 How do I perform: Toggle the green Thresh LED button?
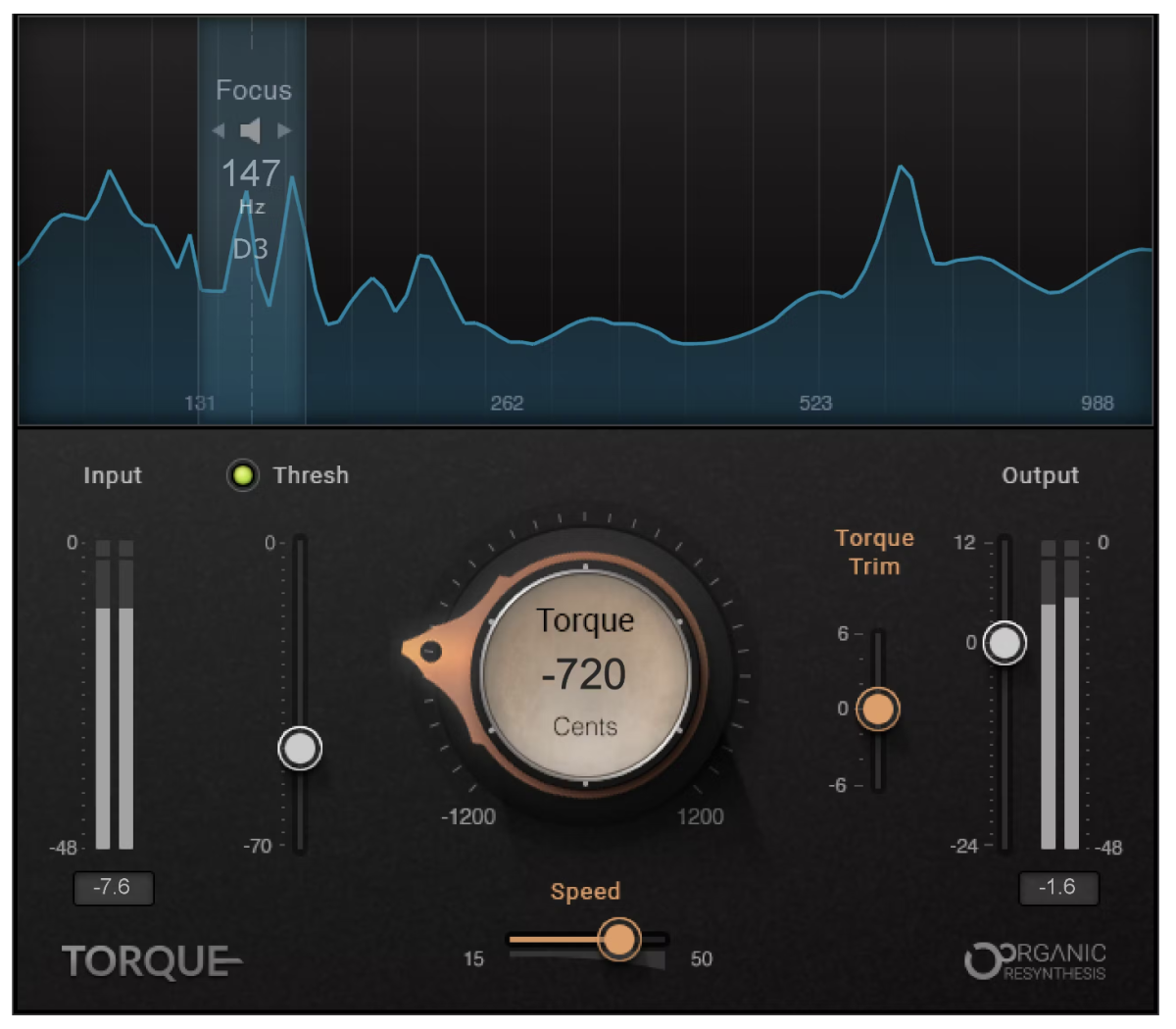[x=242, y=475]
